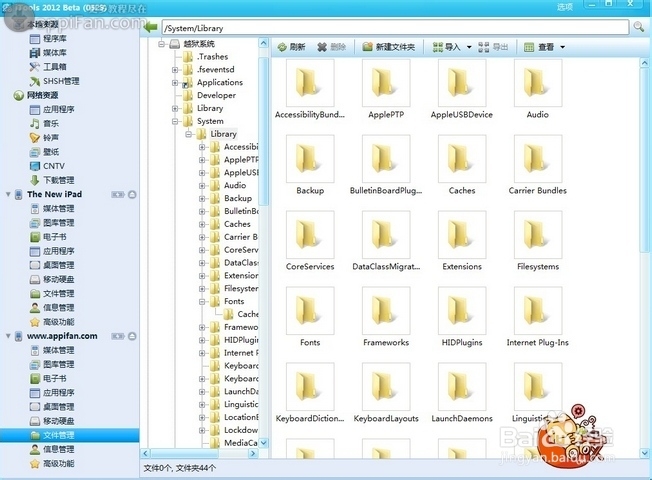Collapse www.appifan.com device section
Viewport: 652px width, 480px height.
pyautogui.click(x=8, y=336)
